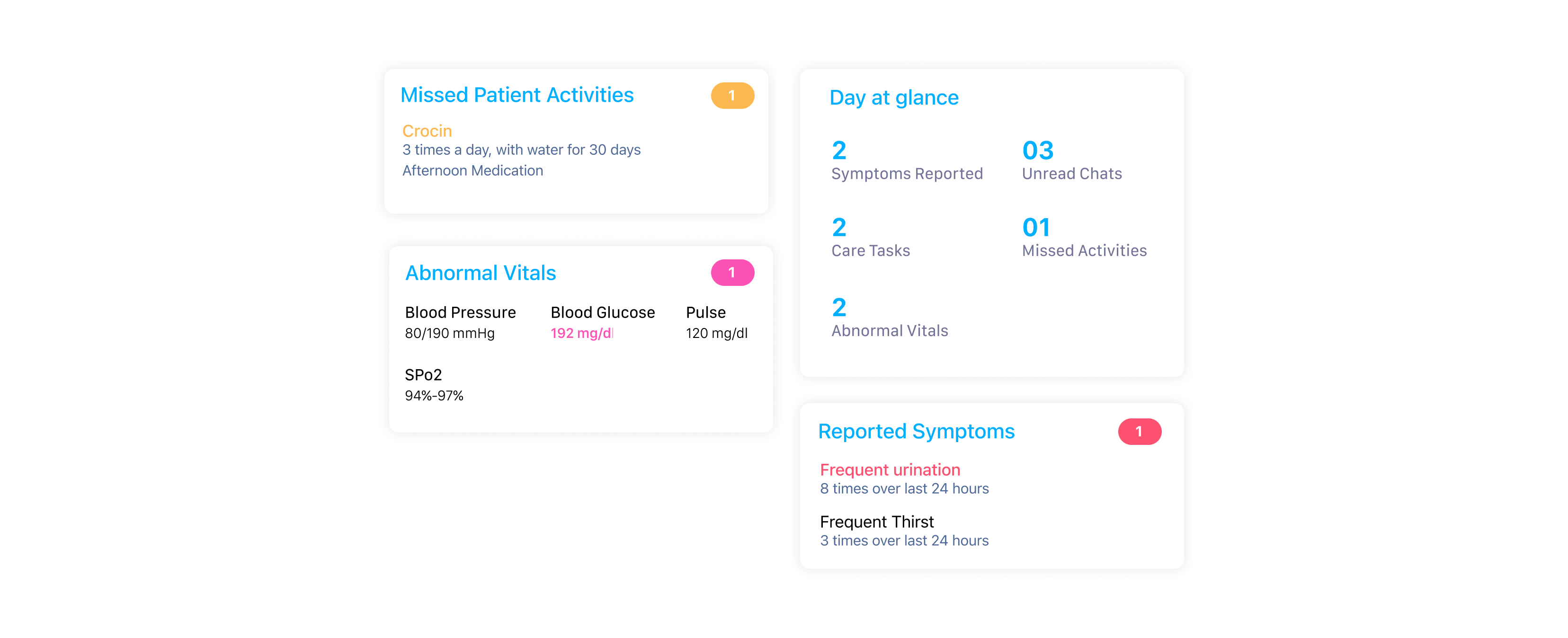1568x638 pixels.
Task: Click the red Reported Symptoms count badge
Action: pyautogui.click(x=1140, y=432)
